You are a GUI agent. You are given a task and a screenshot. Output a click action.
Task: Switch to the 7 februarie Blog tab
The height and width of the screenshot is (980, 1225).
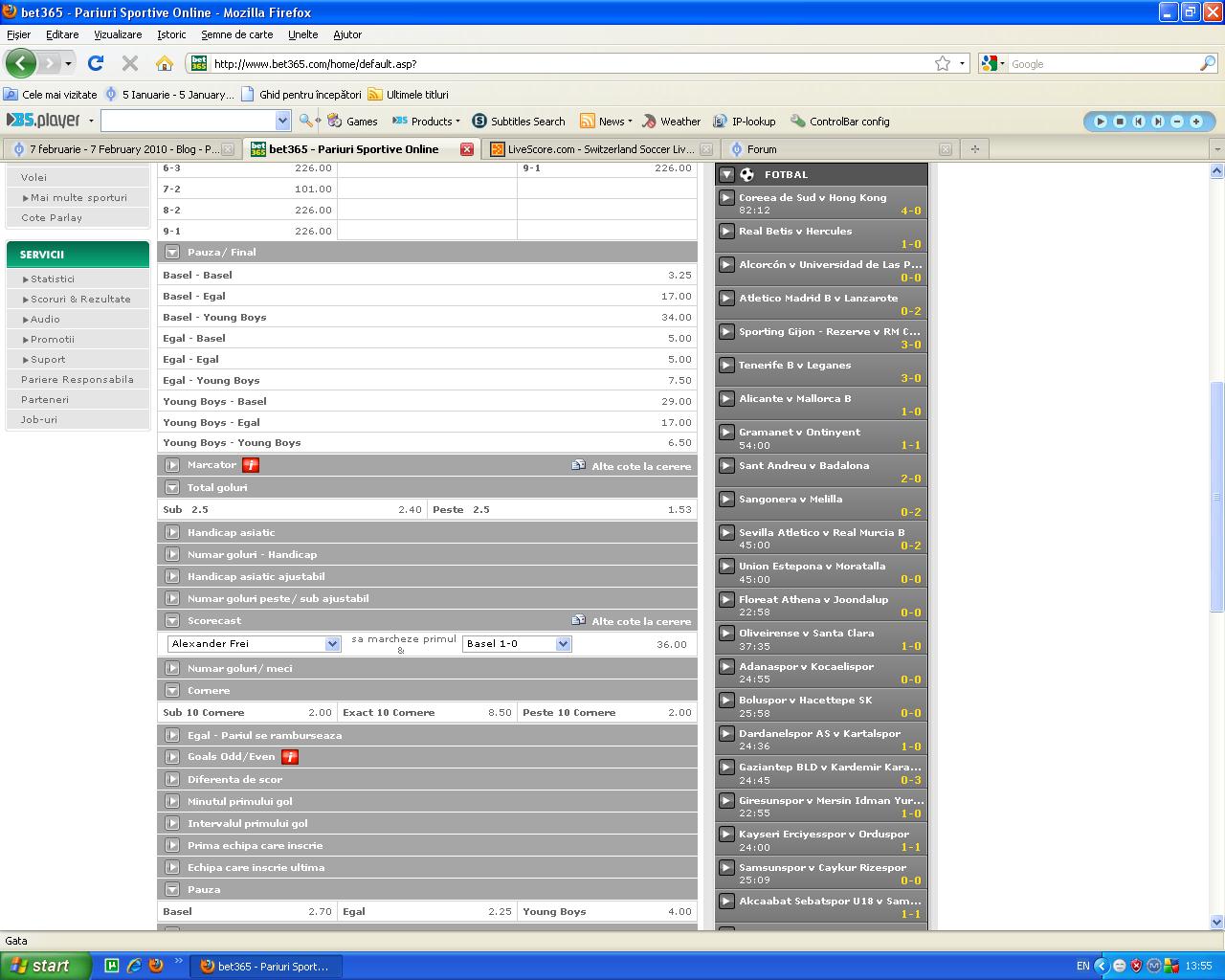click(x=122, y=149)
